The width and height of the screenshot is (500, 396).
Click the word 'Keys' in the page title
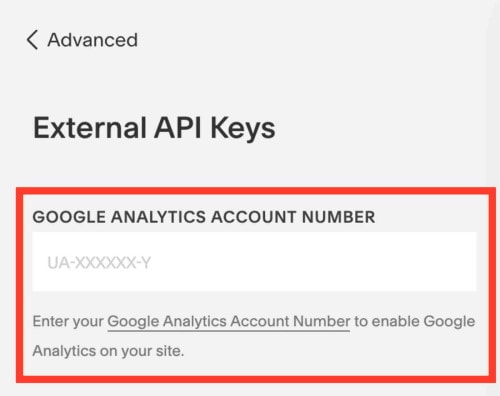click(243, 129)
